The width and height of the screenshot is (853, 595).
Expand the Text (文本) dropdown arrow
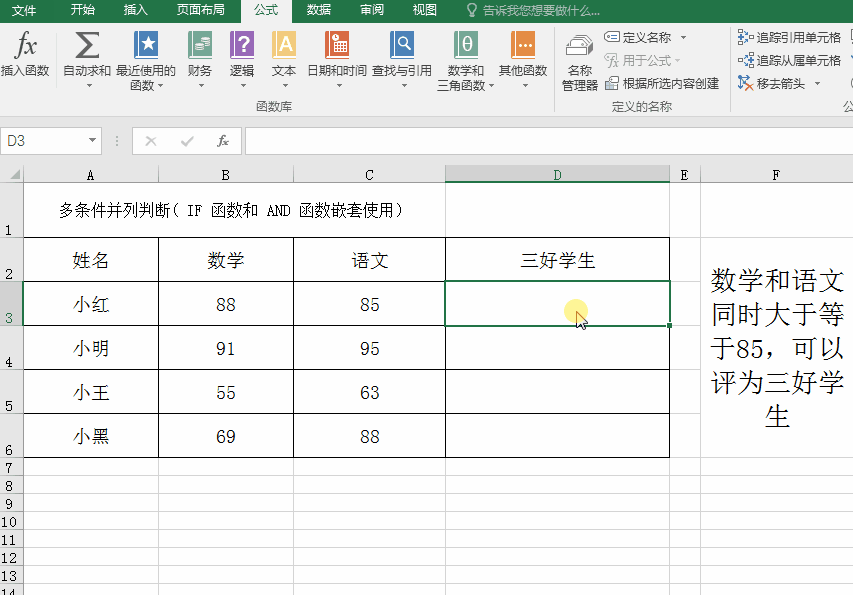pyautogui.click(x=285, y=85)
